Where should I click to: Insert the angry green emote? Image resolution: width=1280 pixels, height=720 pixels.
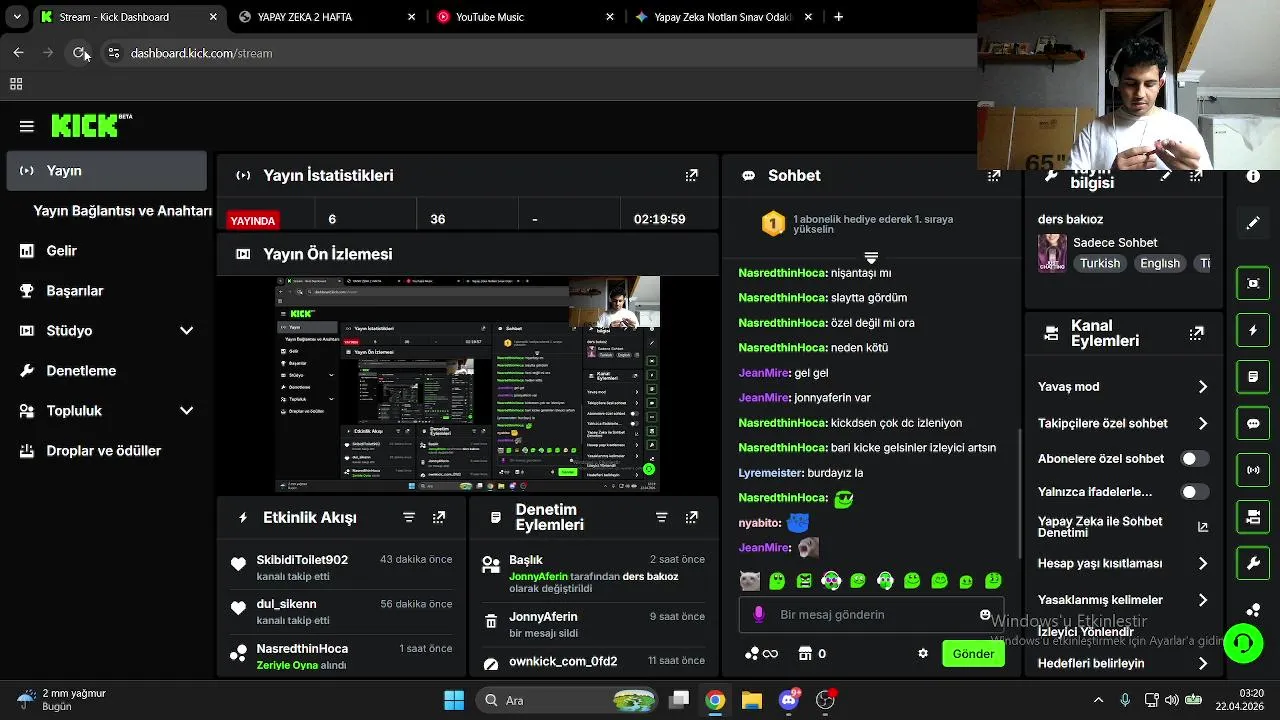tap(804, 581)
